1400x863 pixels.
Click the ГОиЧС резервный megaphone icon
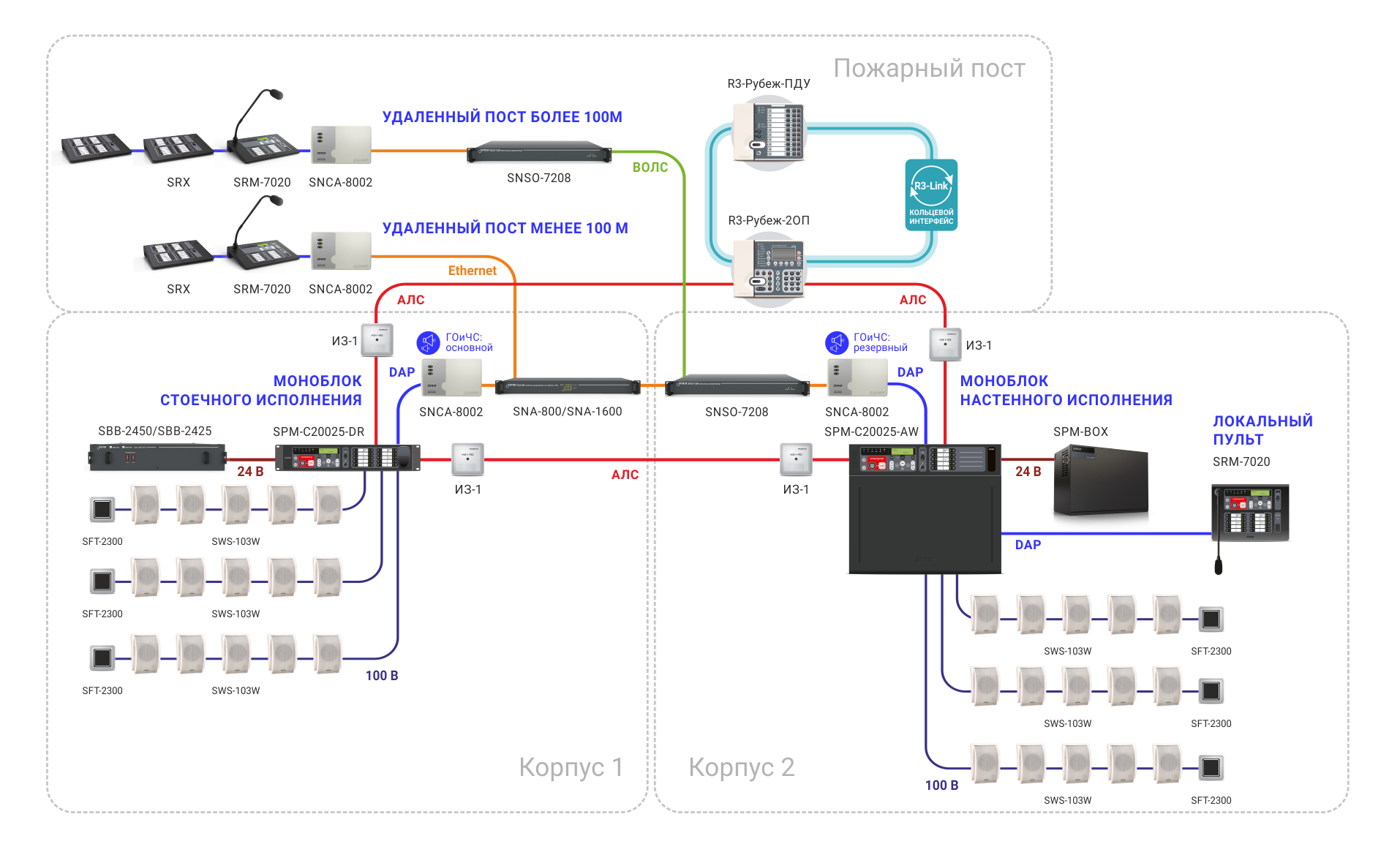[837, 342]
